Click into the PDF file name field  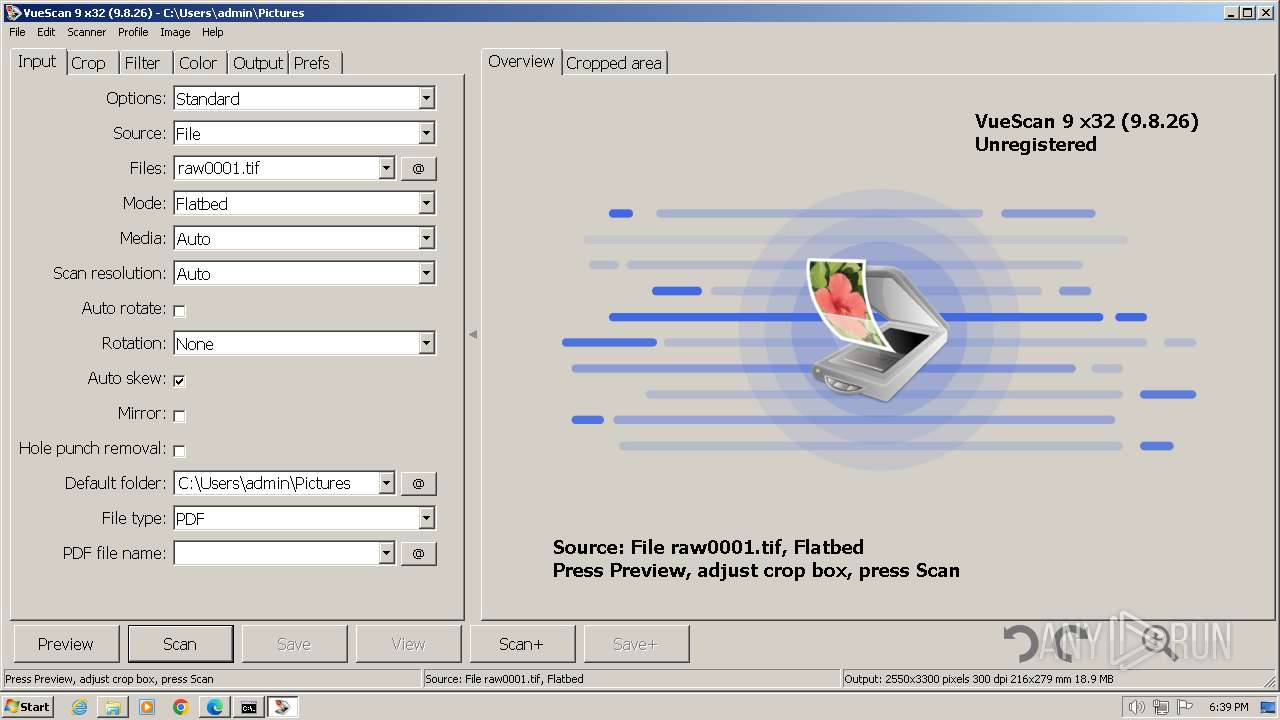click(x=277, y=553)
